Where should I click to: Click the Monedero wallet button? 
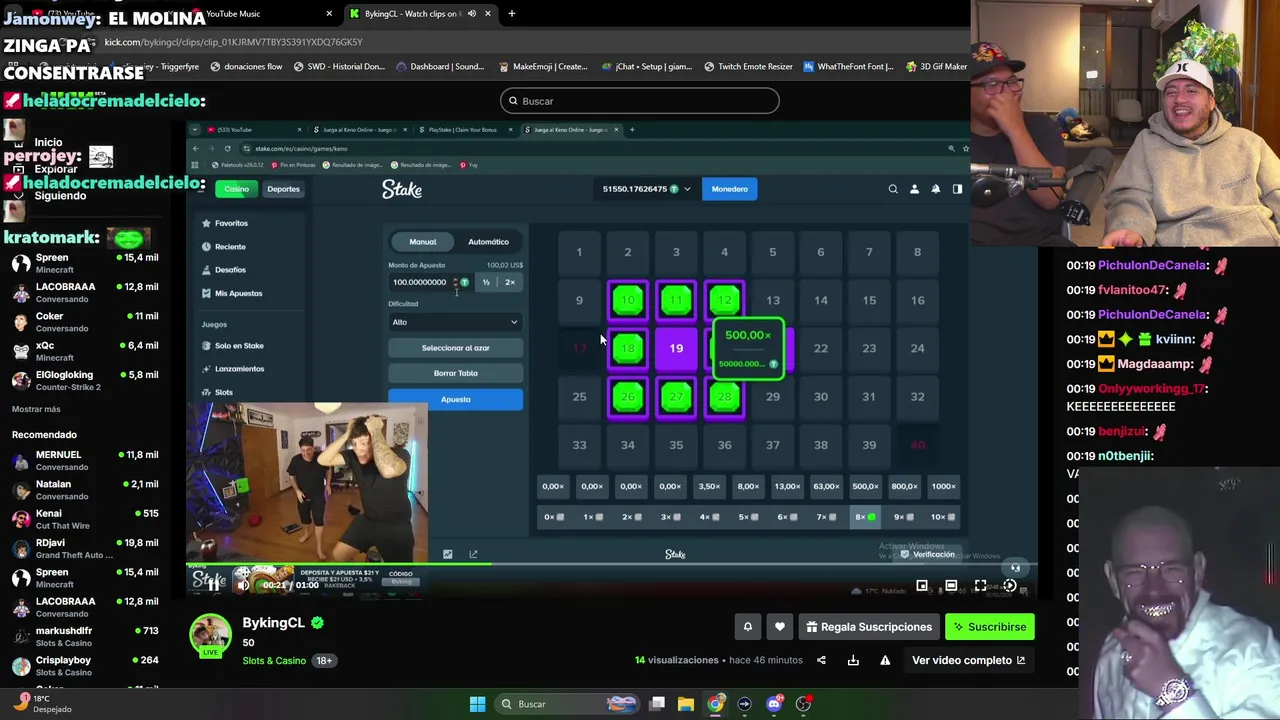pos(729,189)
